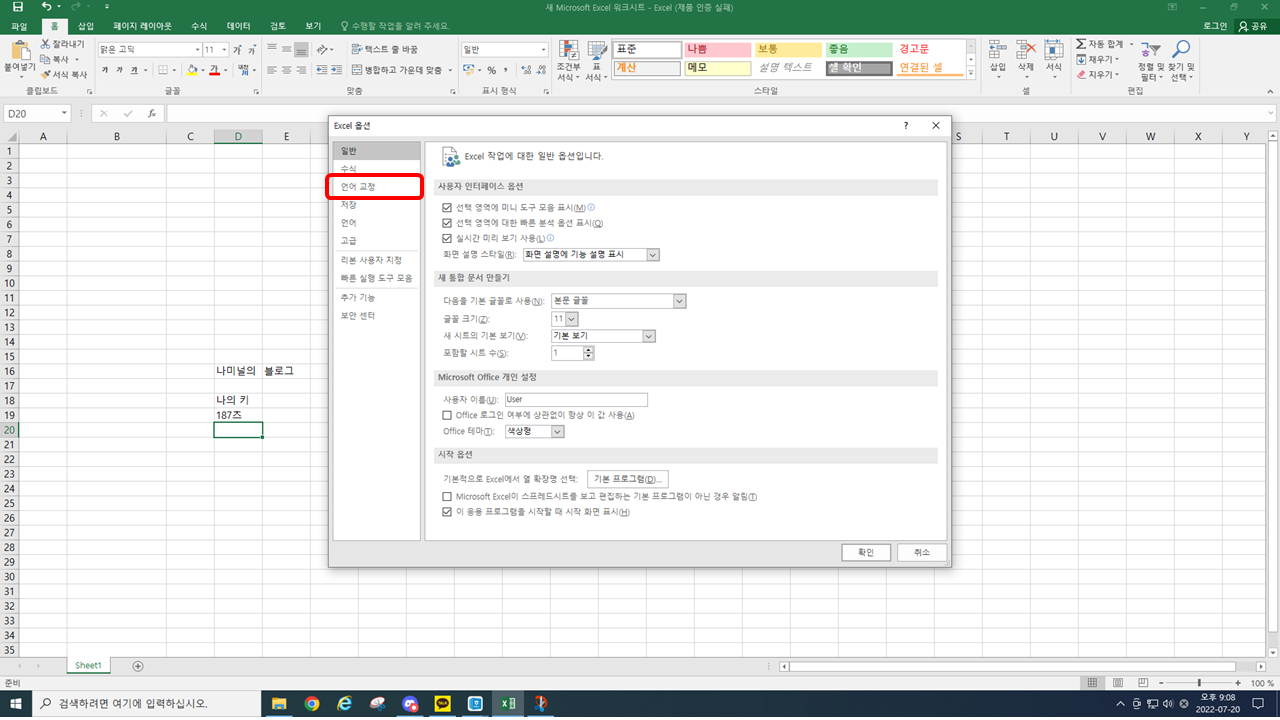
Task: Apply the Bad (나쁨) cell style swatch
Action: [718, 49]
